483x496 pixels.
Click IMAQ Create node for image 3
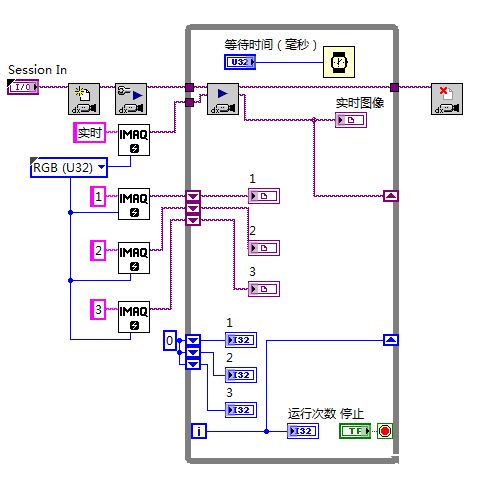coord(134,317)
